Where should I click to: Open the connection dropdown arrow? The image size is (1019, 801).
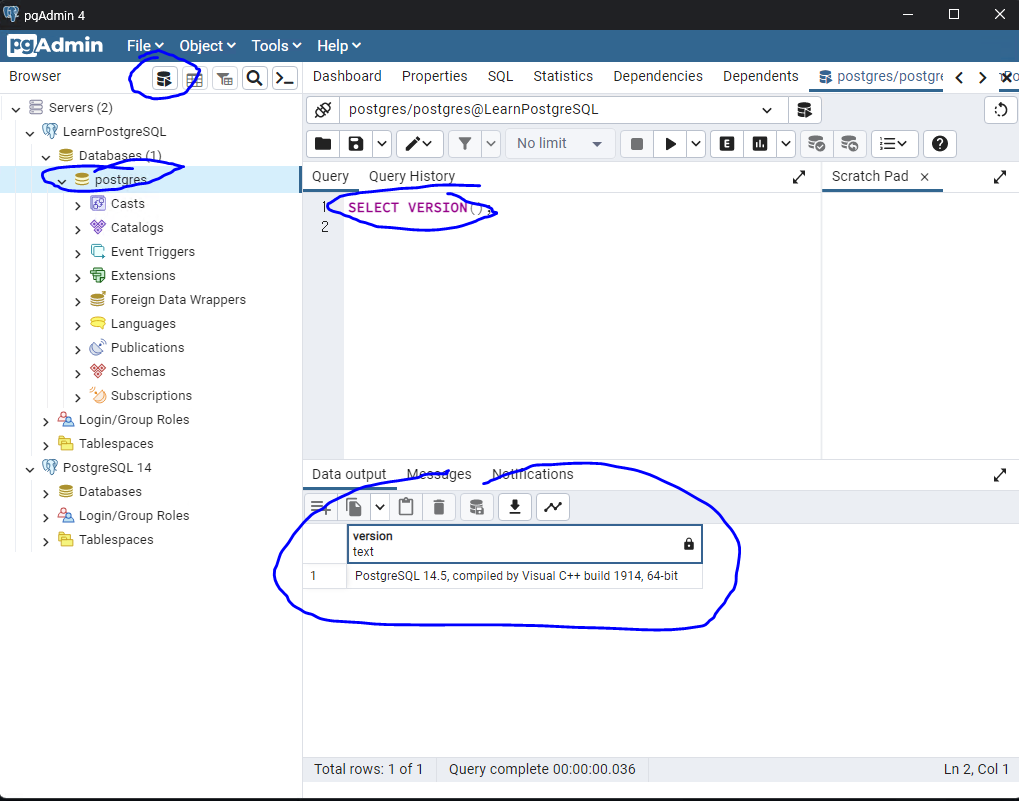point(767,110)
